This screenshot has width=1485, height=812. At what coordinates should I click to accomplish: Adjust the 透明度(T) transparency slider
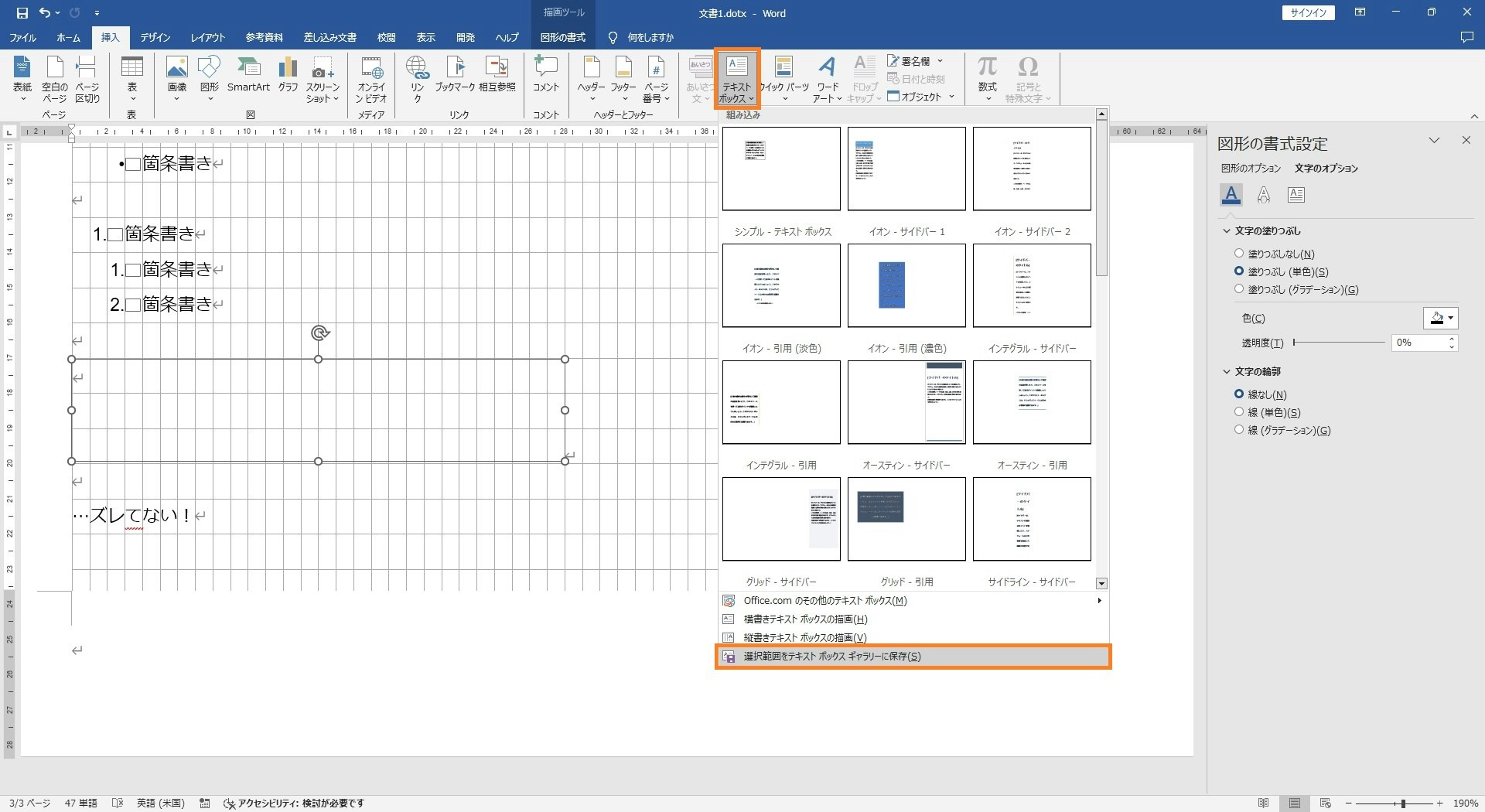coord(1339,342)
